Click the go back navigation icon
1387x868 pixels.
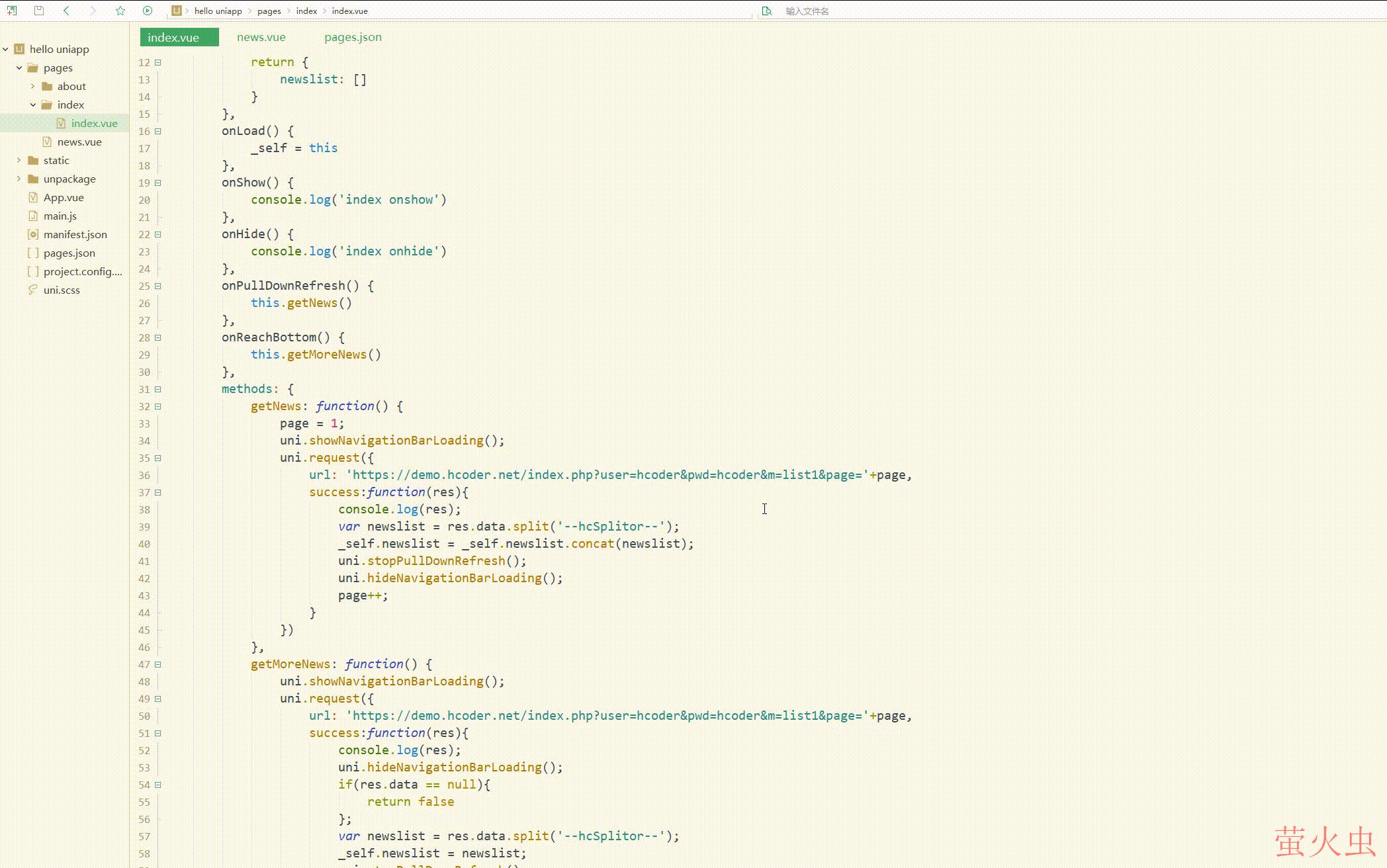pyautogui.click(x=65, y=10)
